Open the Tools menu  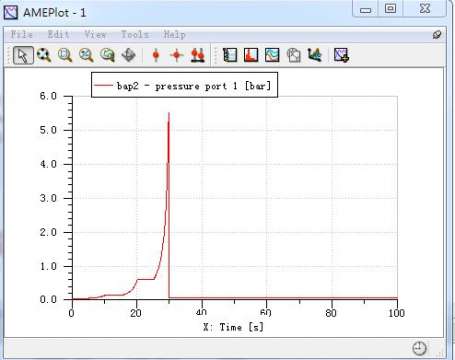(x=135, y=34)
